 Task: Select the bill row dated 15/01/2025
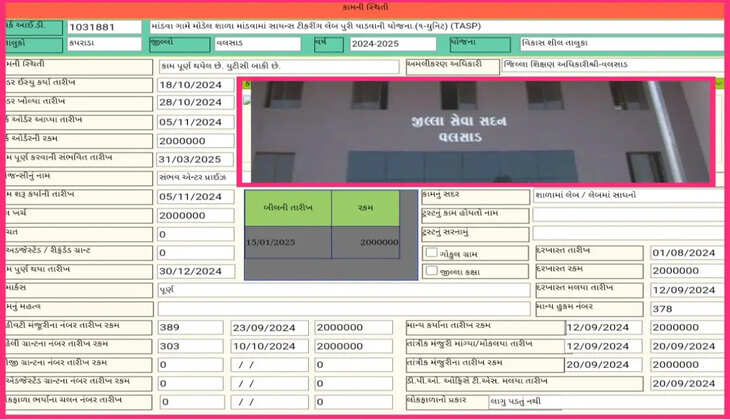[x=322, y=241]
